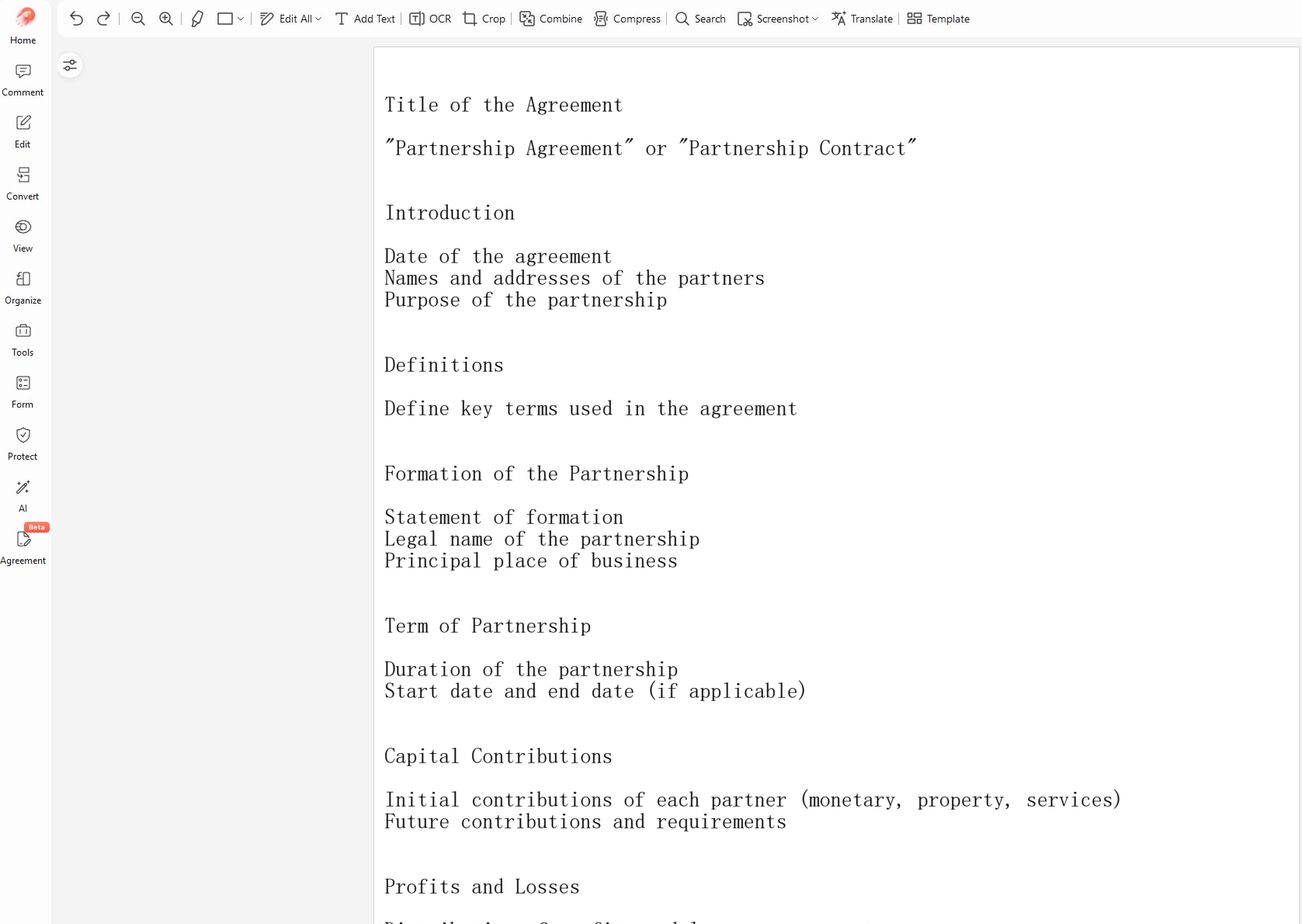
Task: Click the Redo arrow icon
Action: coord(103,19)
